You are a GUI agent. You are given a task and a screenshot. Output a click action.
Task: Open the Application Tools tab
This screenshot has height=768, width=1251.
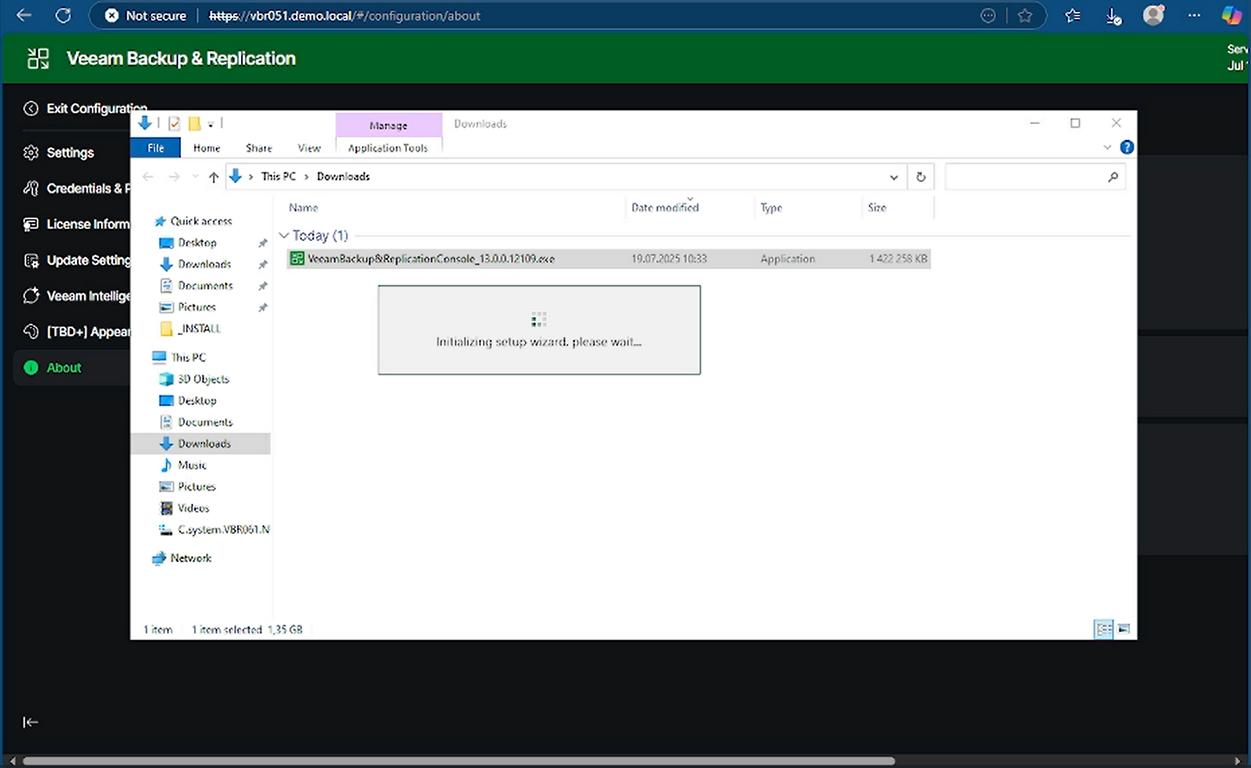388,148
